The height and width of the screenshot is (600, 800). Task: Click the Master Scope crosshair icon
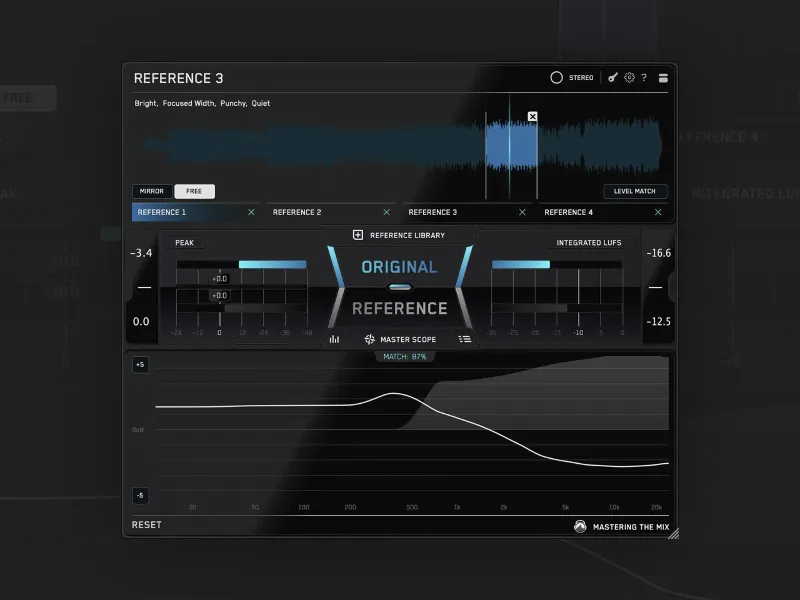tap(369, 339)
